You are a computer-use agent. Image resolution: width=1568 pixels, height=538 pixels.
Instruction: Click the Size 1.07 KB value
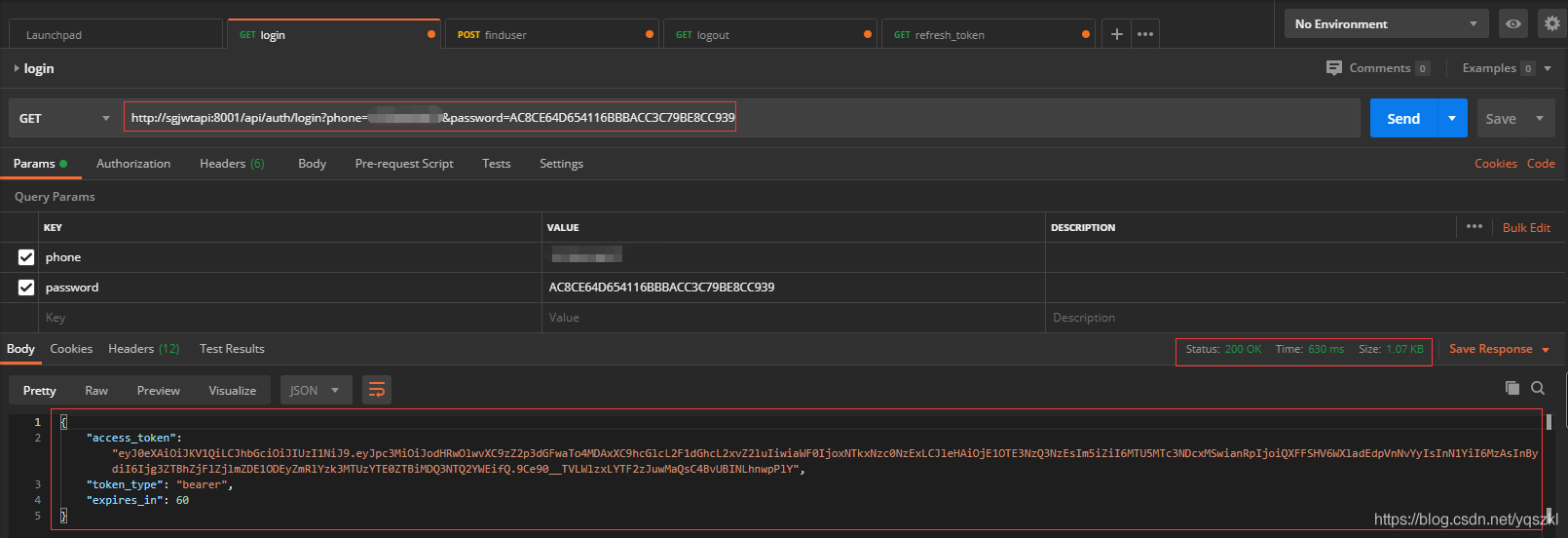[1391, 349]
